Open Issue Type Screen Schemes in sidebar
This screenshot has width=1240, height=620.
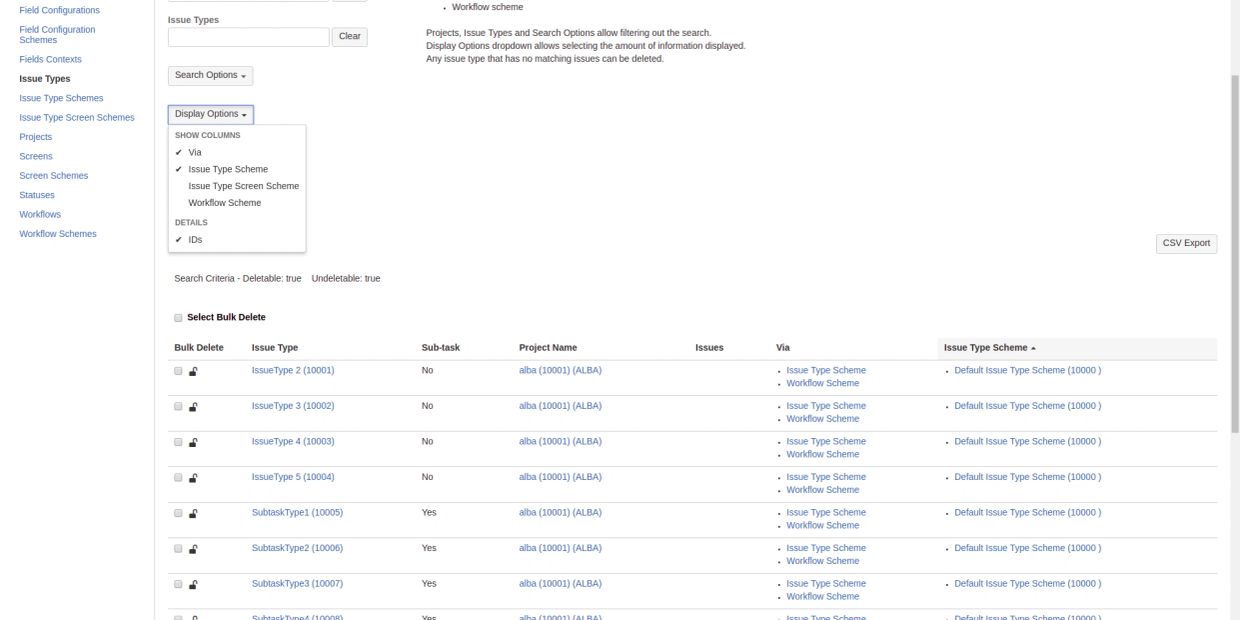coord(77,118)
